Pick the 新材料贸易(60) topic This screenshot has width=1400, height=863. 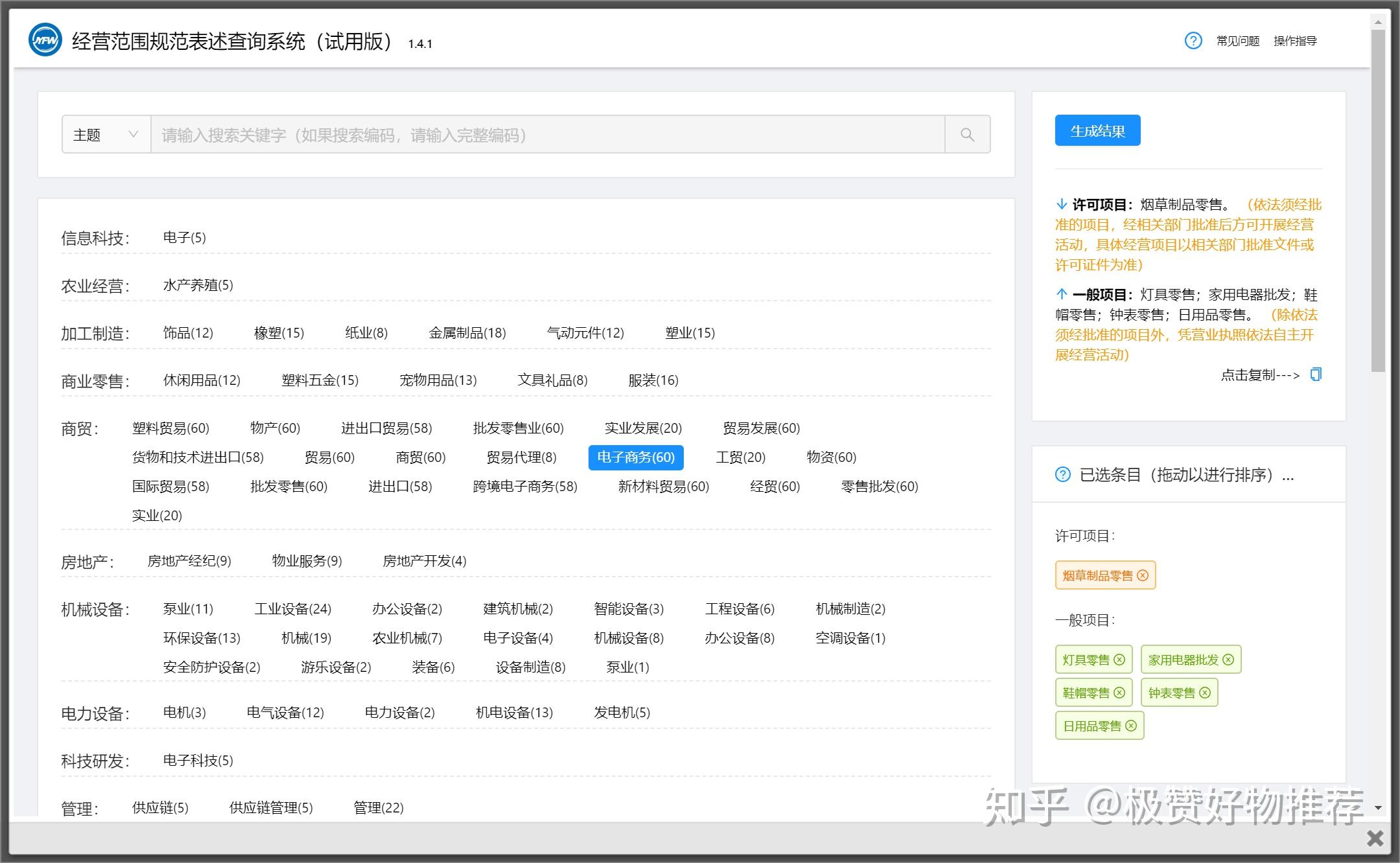coord(664,487)
